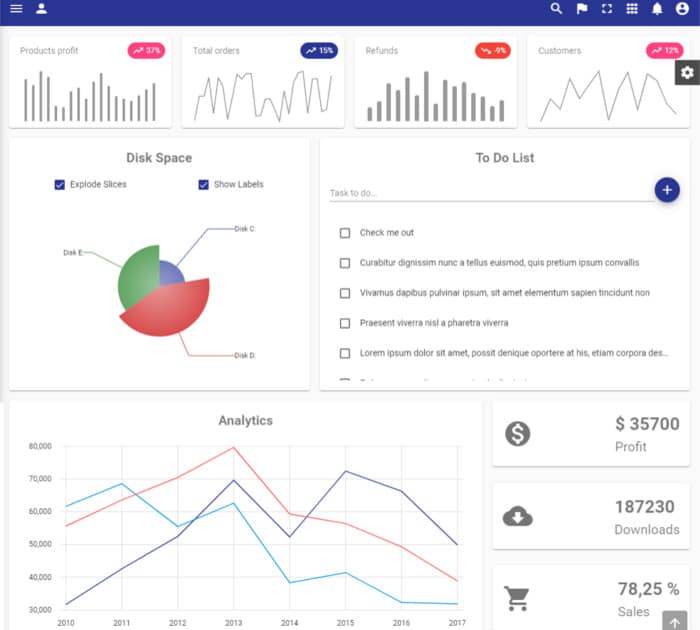The width and height of the screenshot is (700, 630).
Task: Click the green Disk E pie slice
Action: point(137,272)
